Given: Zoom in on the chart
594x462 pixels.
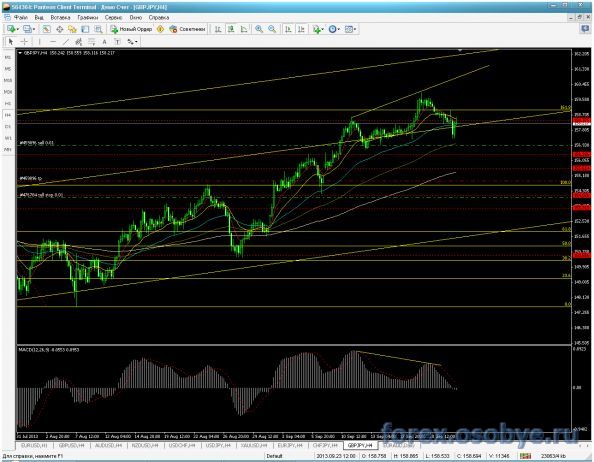Looking at the screenshot, I should 259,29.
